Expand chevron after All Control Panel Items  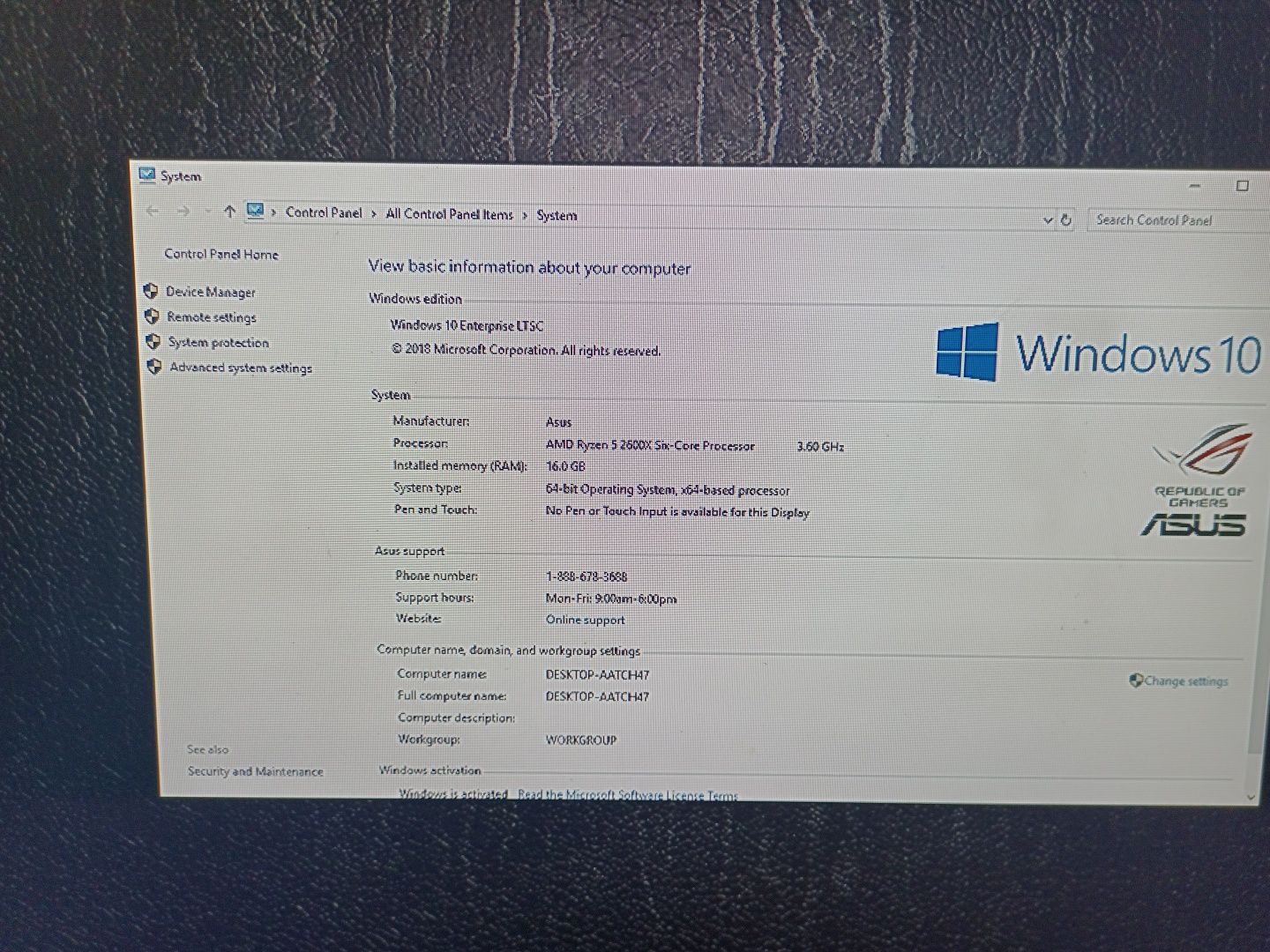[x=525, y=216]
